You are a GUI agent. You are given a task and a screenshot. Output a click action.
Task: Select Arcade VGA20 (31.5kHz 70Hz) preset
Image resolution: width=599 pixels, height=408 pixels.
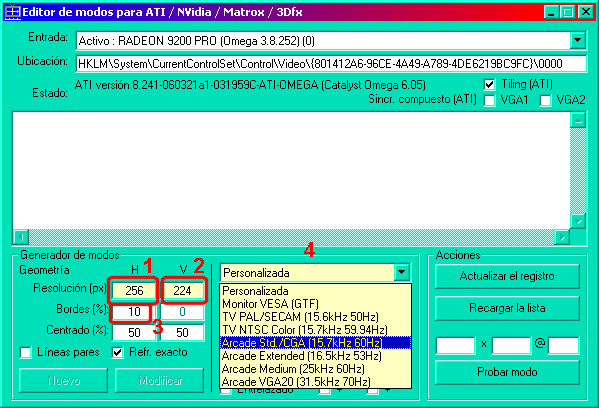pyautogui.click(x=316, y=382)
